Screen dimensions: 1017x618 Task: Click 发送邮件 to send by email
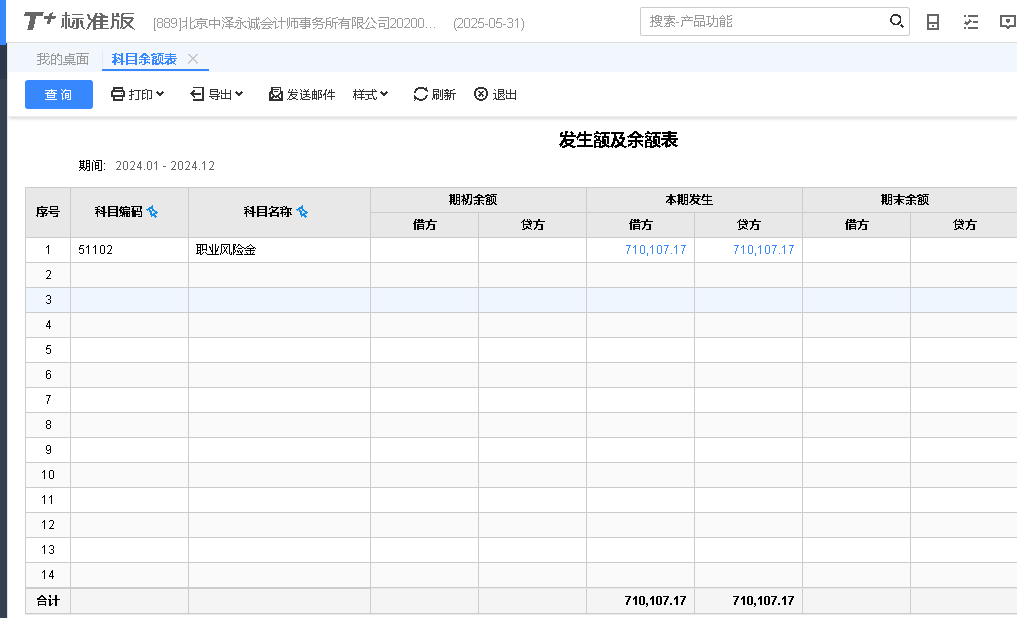302,94
